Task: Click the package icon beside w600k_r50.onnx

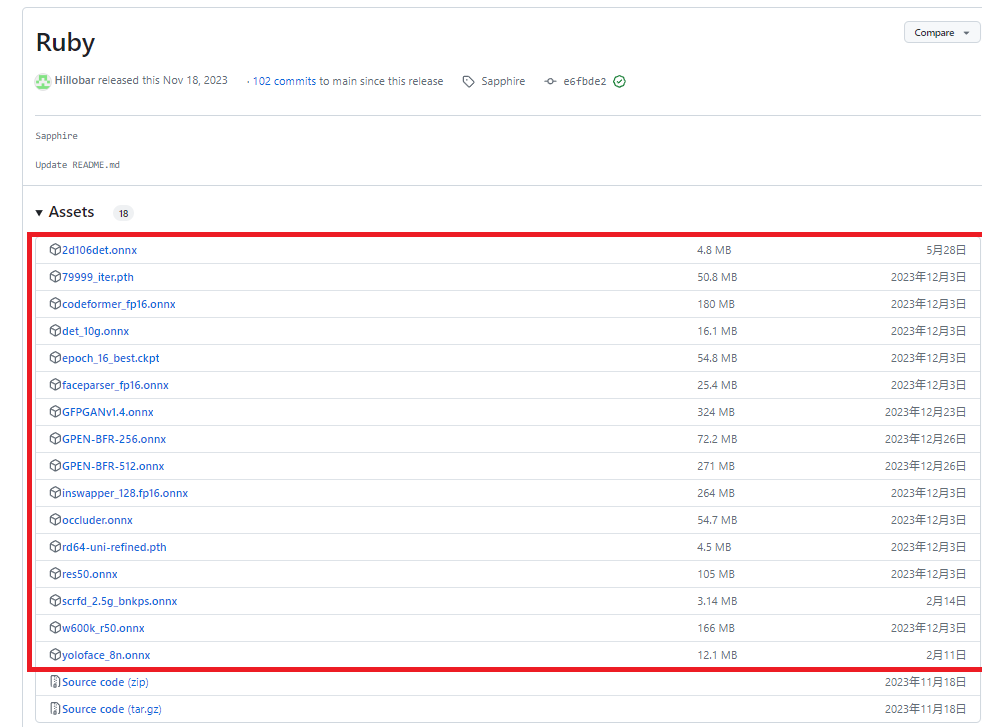Action: [55, 627]
